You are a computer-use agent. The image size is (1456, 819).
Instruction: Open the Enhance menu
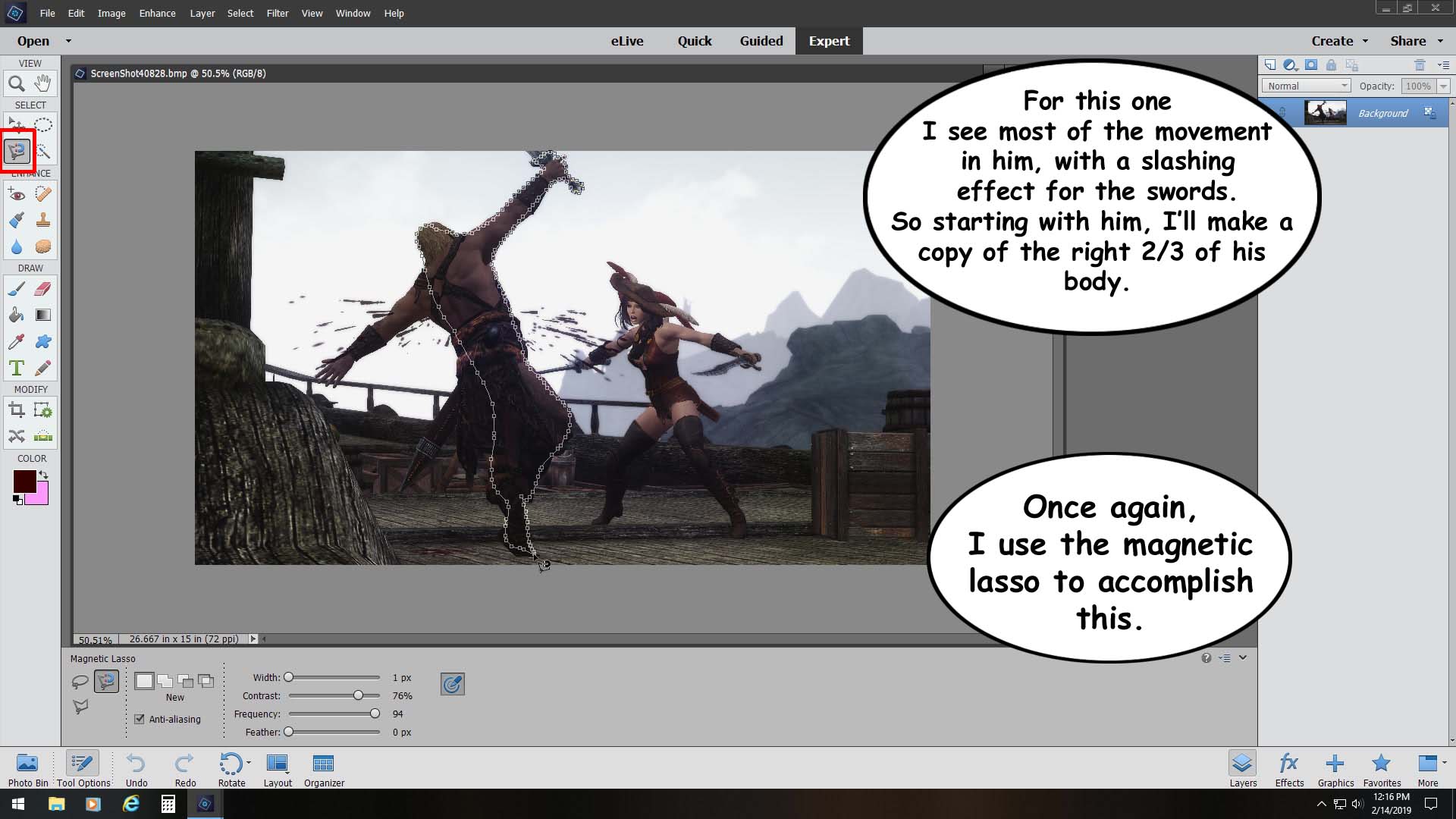(x=157, y=13)
